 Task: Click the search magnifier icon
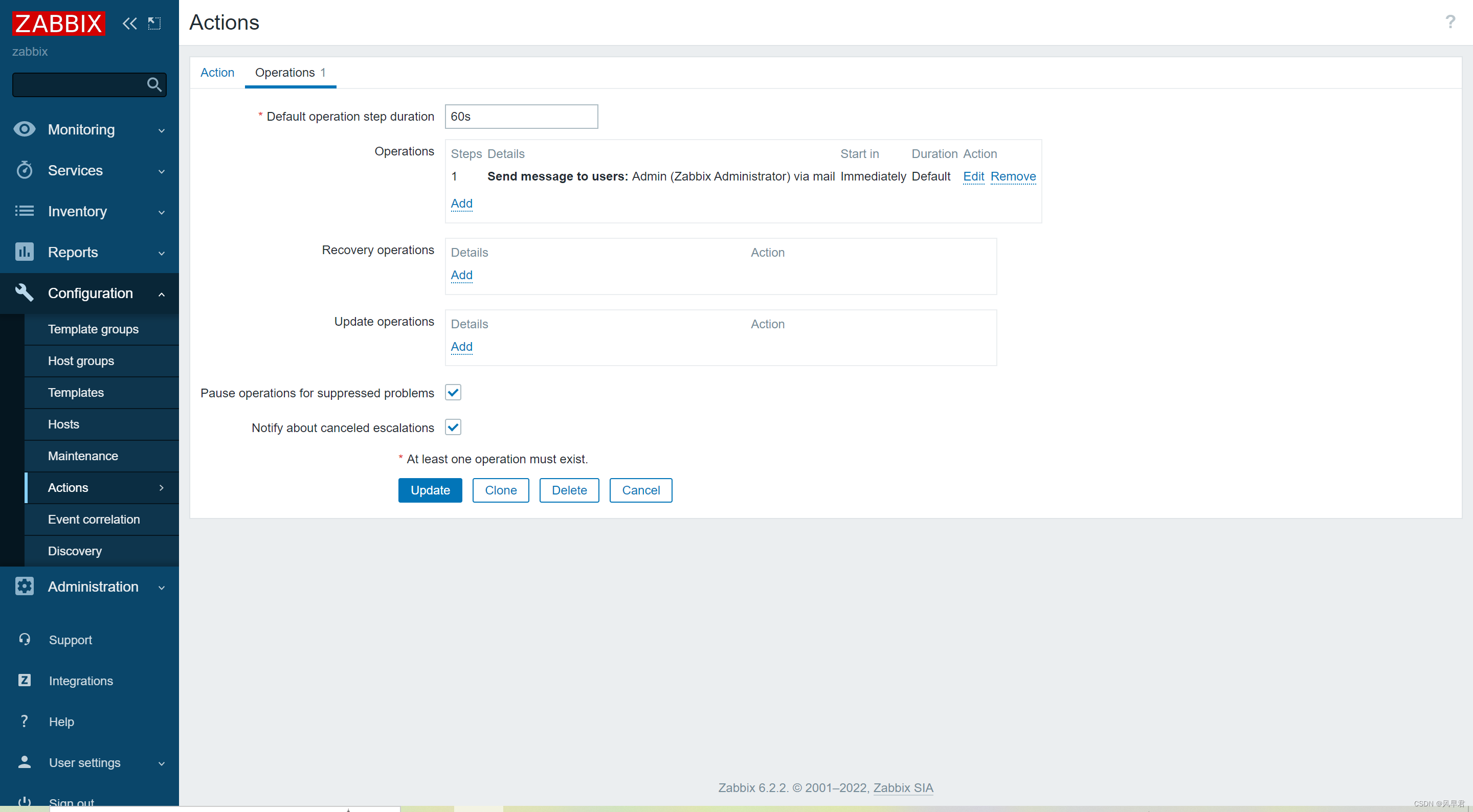coord(154,85)
